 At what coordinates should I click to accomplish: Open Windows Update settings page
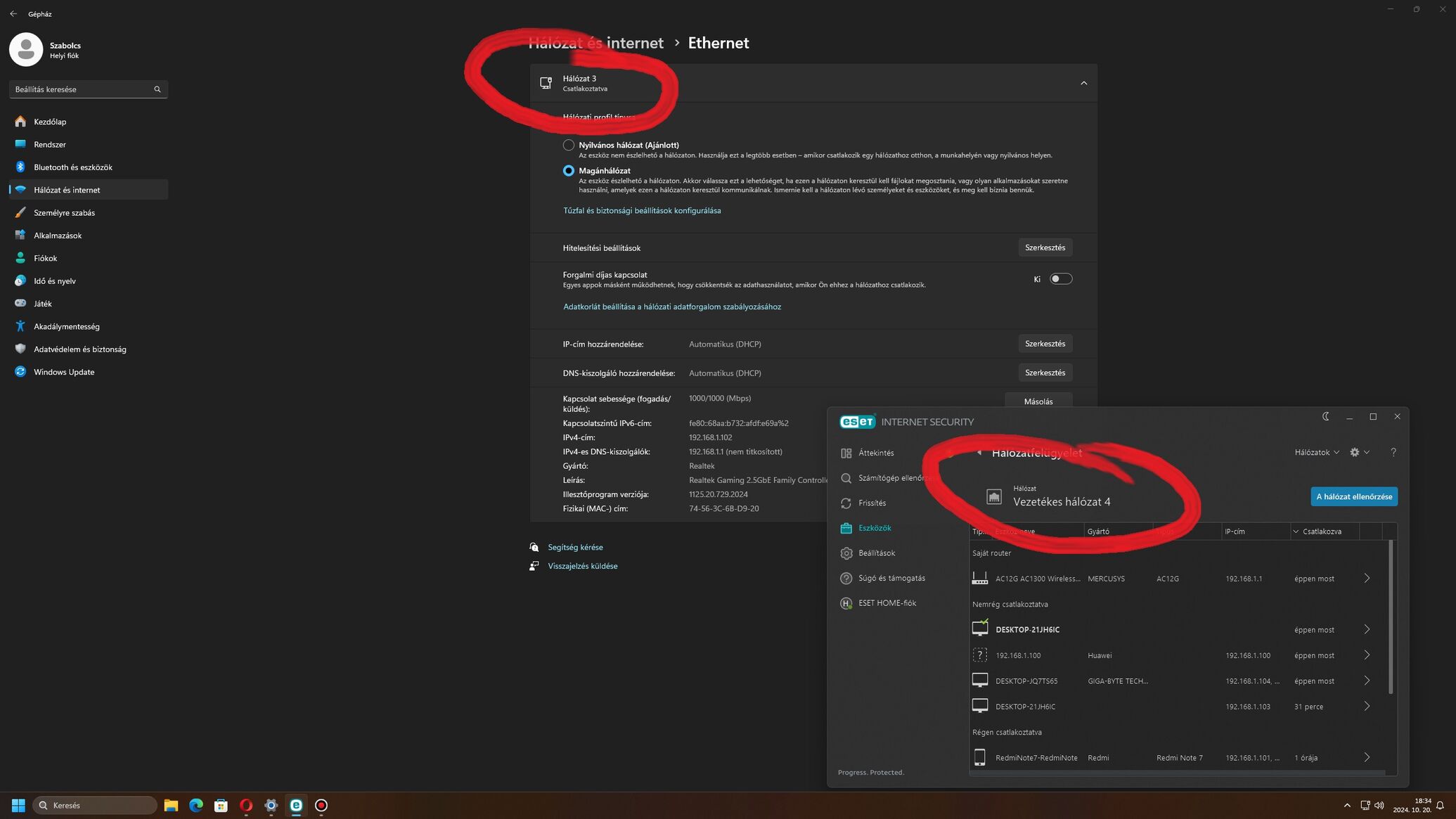[x=64, y=372]
